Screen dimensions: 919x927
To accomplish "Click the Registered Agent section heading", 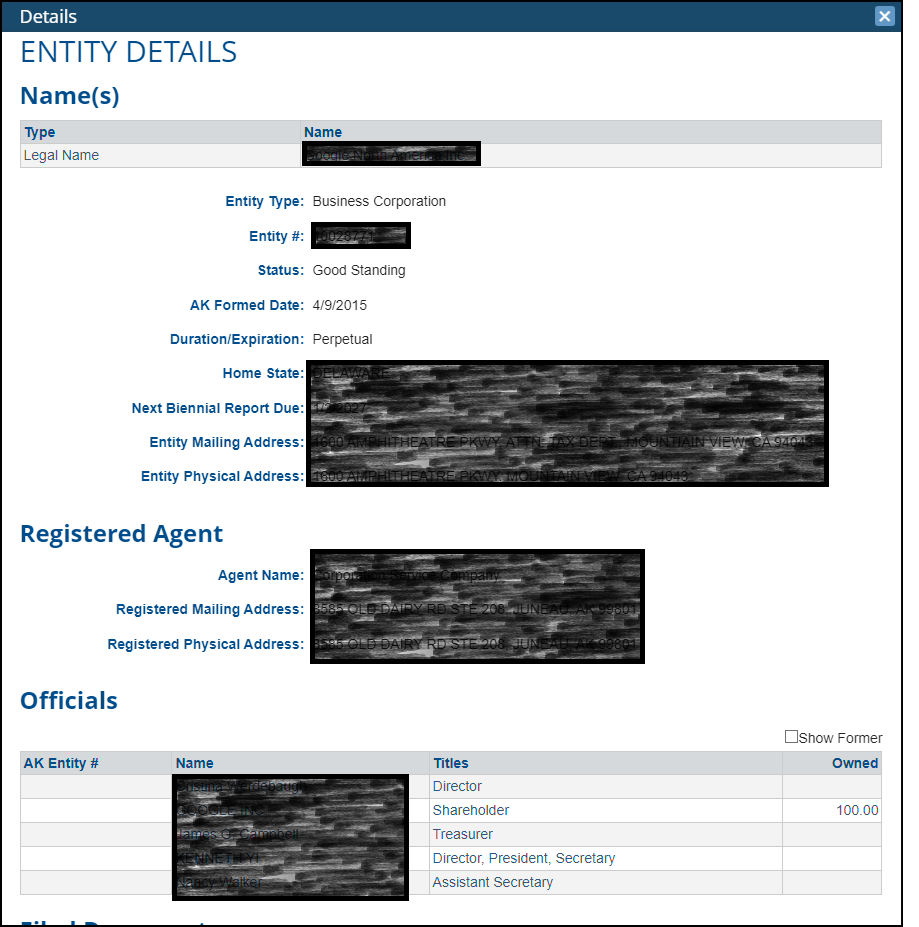I will [x=121, y=534].
